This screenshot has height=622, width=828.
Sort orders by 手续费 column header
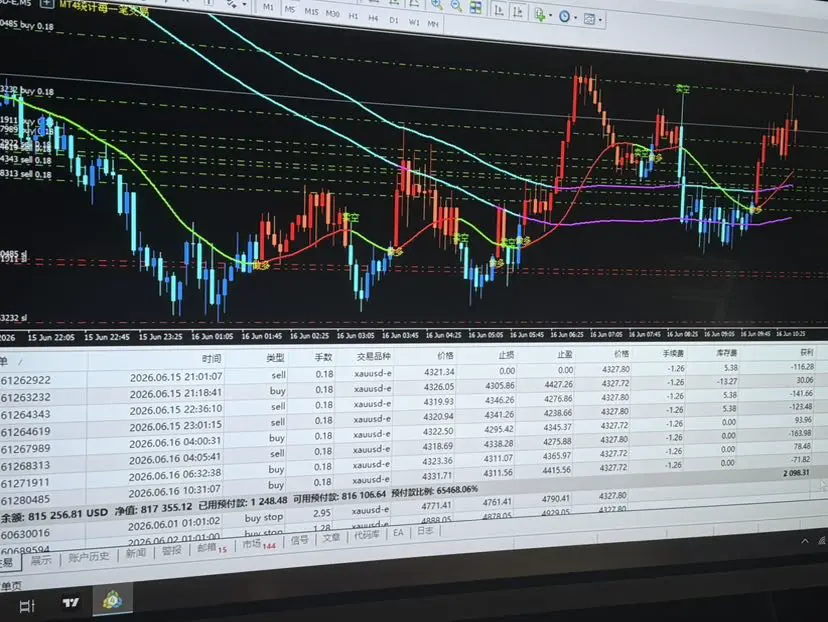pos(673,353)
